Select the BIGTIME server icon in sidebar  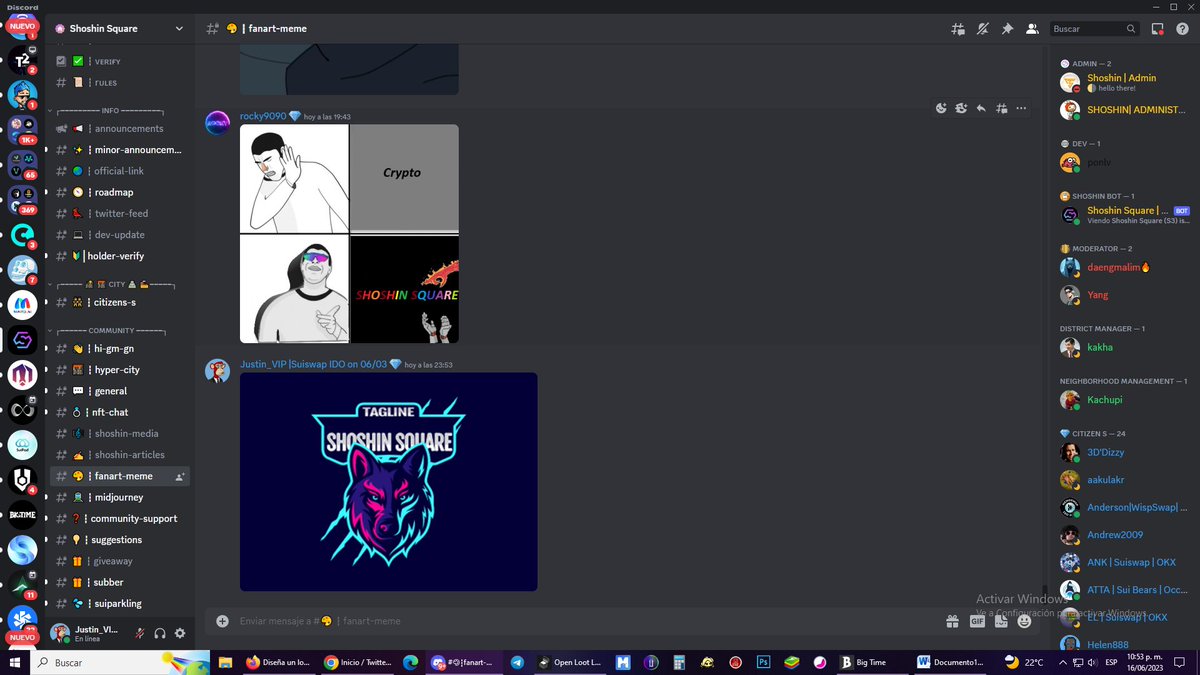[22, 516]
